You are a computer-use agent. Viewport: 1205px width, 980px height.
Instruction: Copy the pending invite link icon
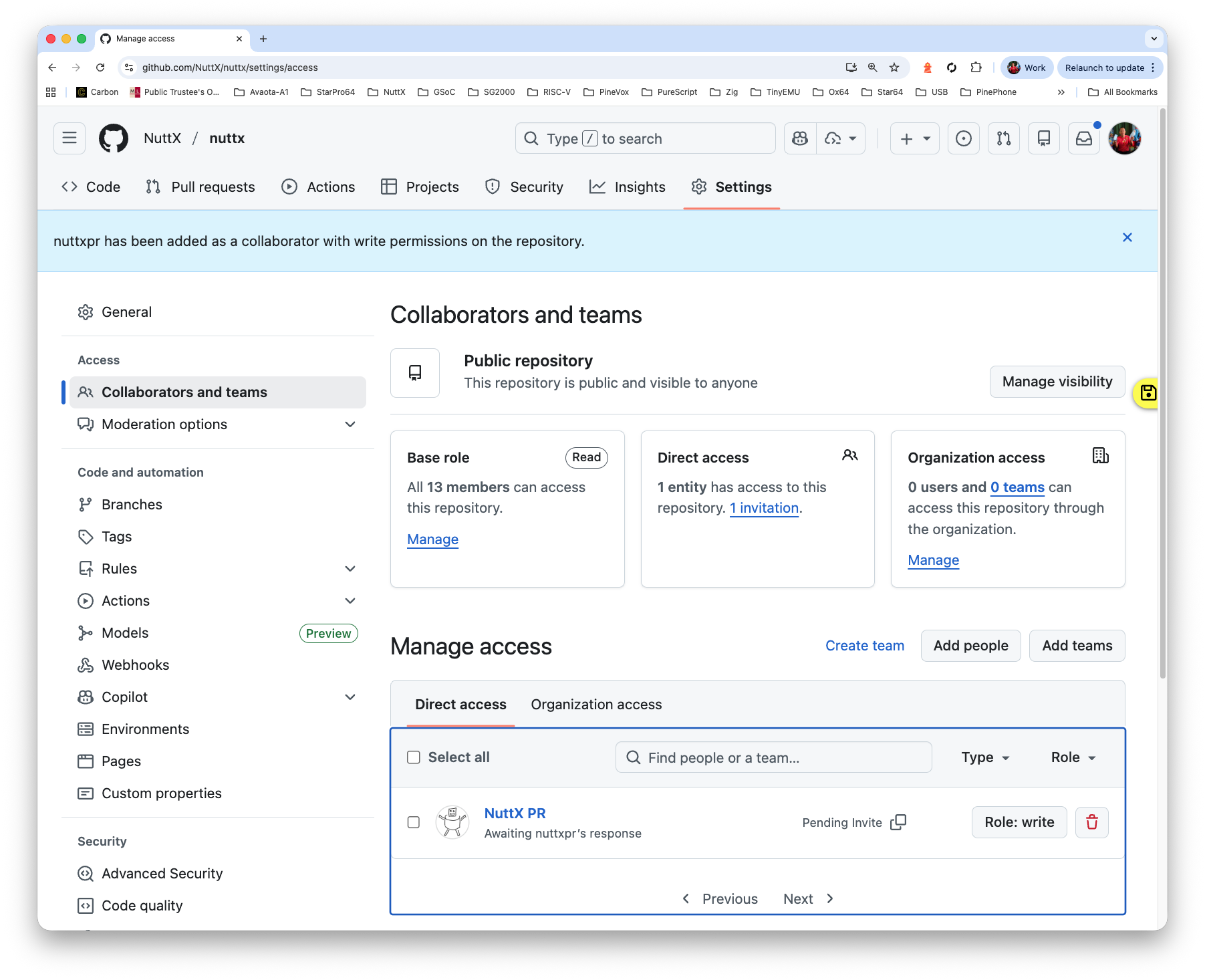[x=898, y=822]
